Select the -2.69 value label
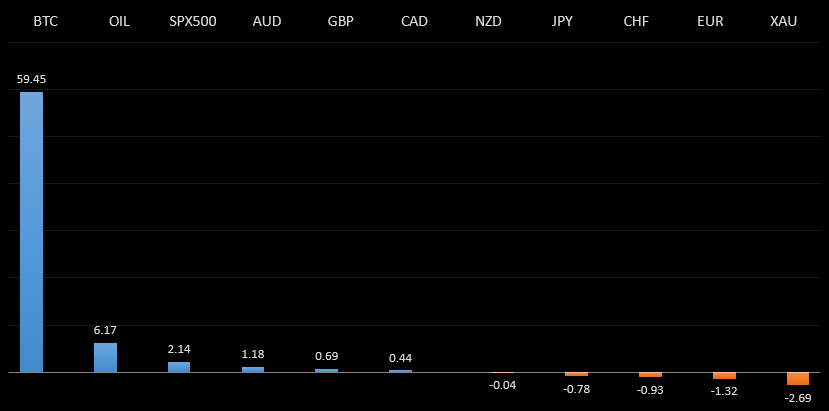The height and width of the screenshot is (411, 829). point(797,398)
